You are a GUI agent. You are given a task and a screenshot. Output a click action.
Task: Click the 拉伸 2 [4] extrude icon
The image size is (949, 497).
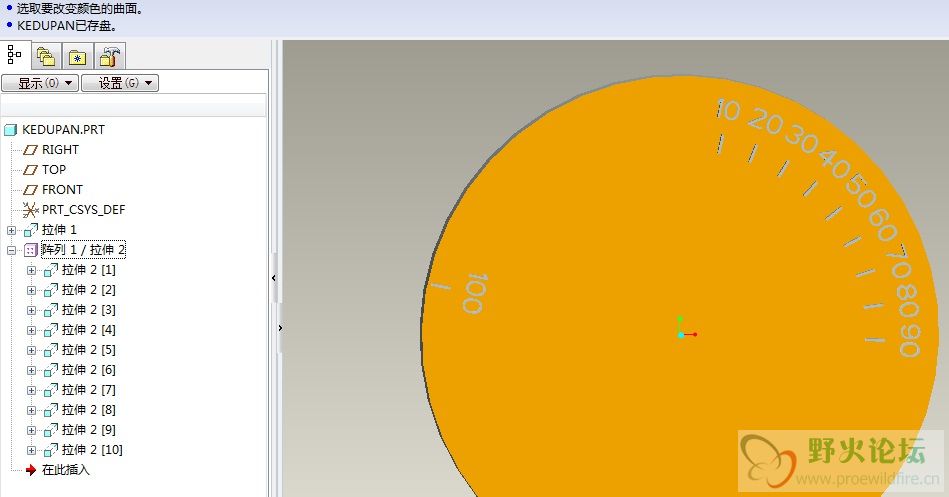point(51,329)
